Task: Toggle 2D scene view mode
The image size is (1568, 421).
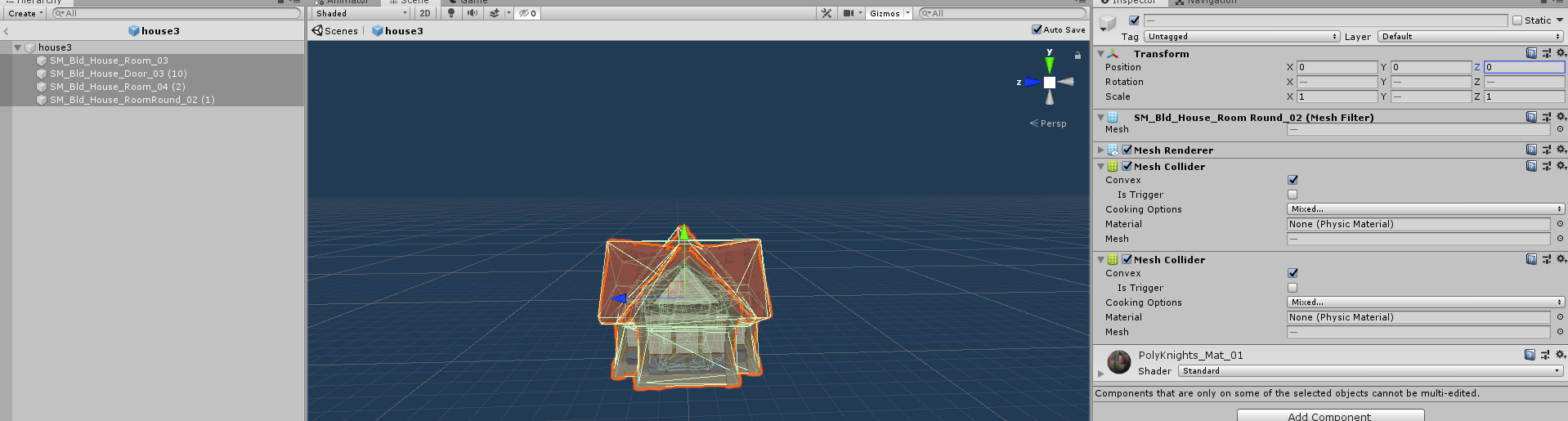Action: 425,13
